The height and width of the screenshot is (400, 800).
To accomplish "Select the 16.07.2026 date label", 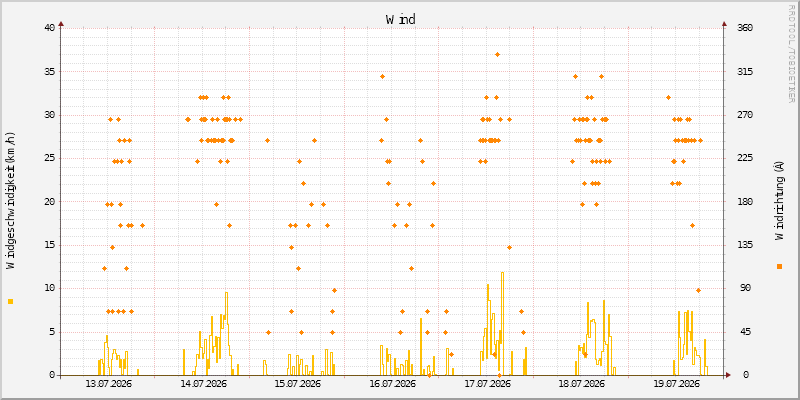I will (392, 384).
